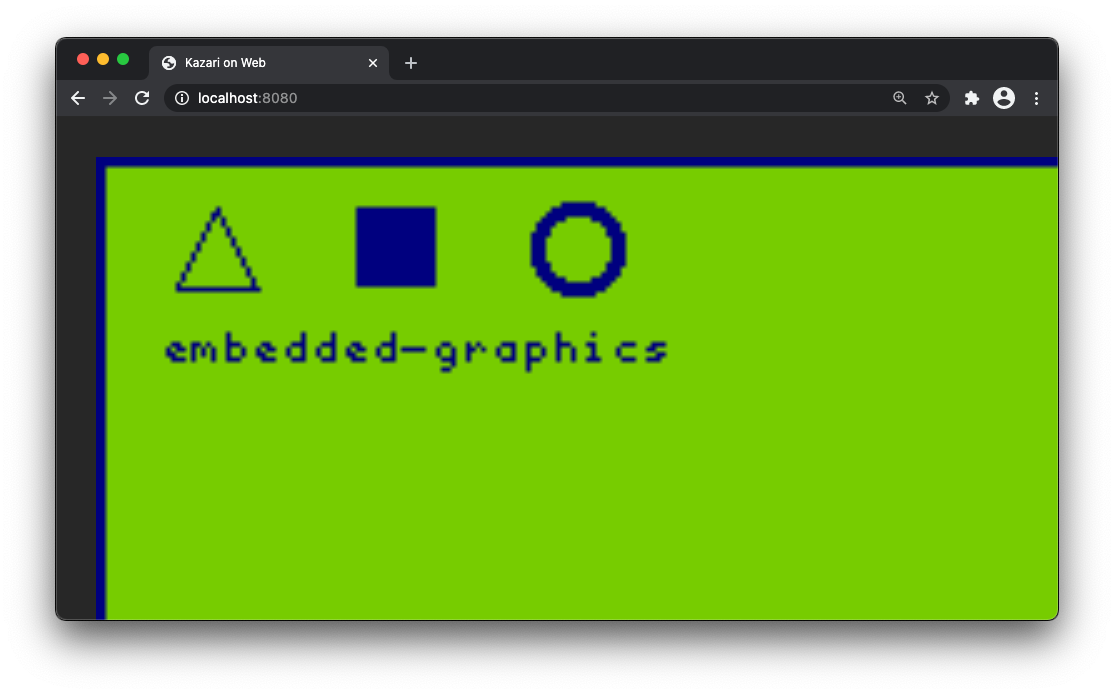Click the embedded-graphics text on canvas
Image resolution: width=1114 pixels, height=694 pixels.
(x=416, y=349)
